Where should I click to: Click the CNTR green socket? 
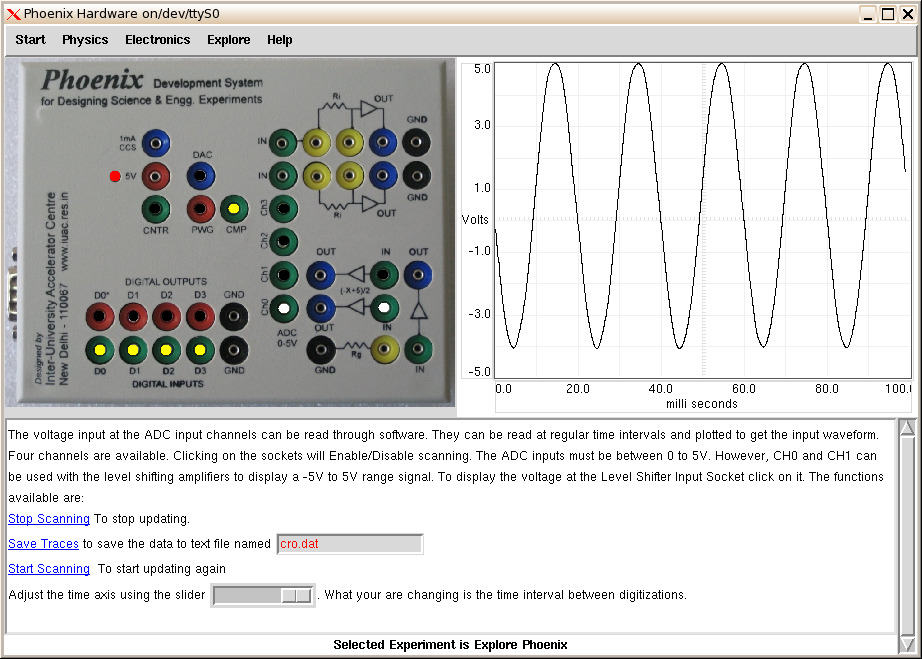[x=156, y=209]
